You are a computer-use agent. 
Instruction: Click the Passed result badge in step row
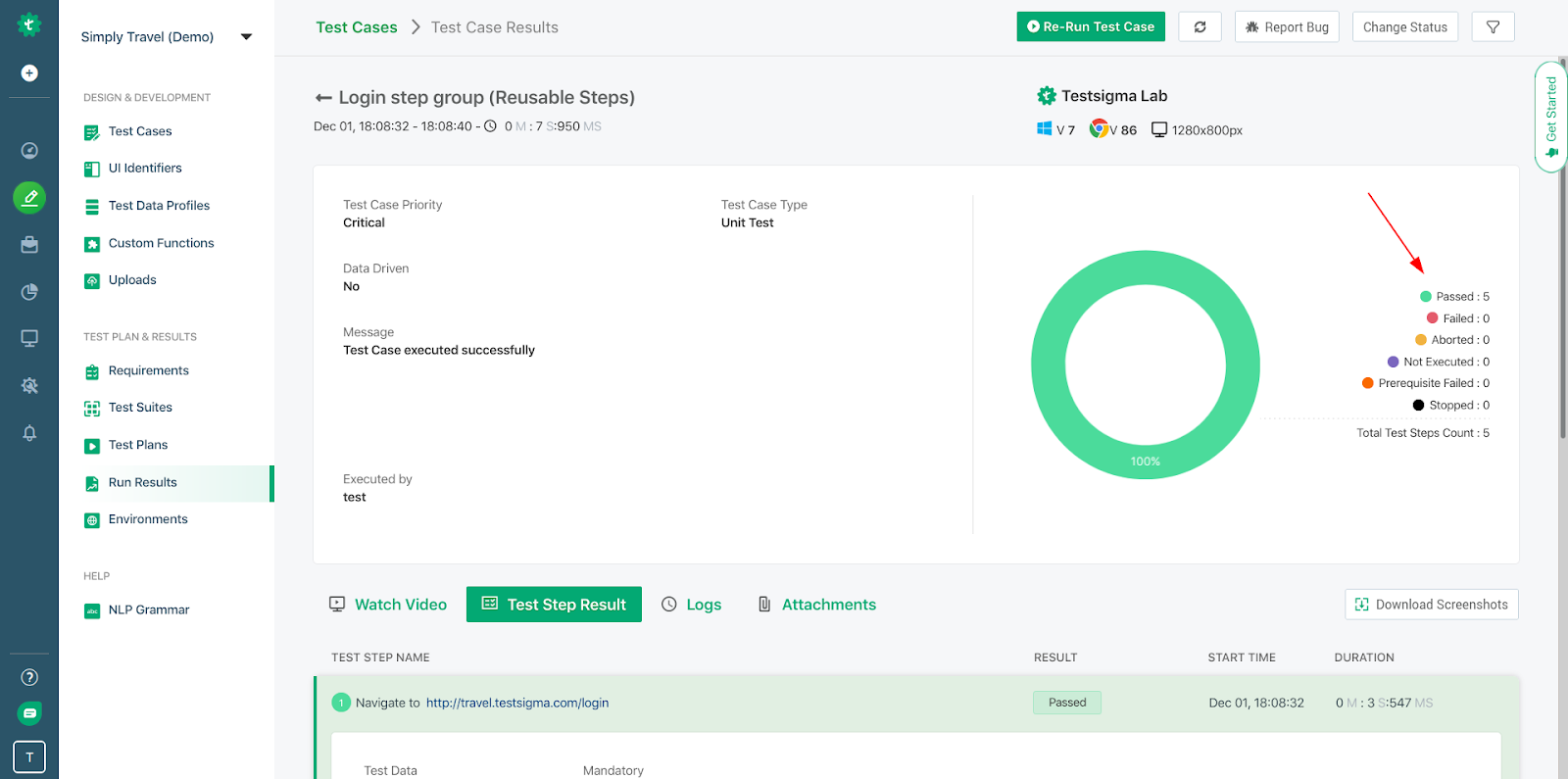click(x=1067, y=703)
